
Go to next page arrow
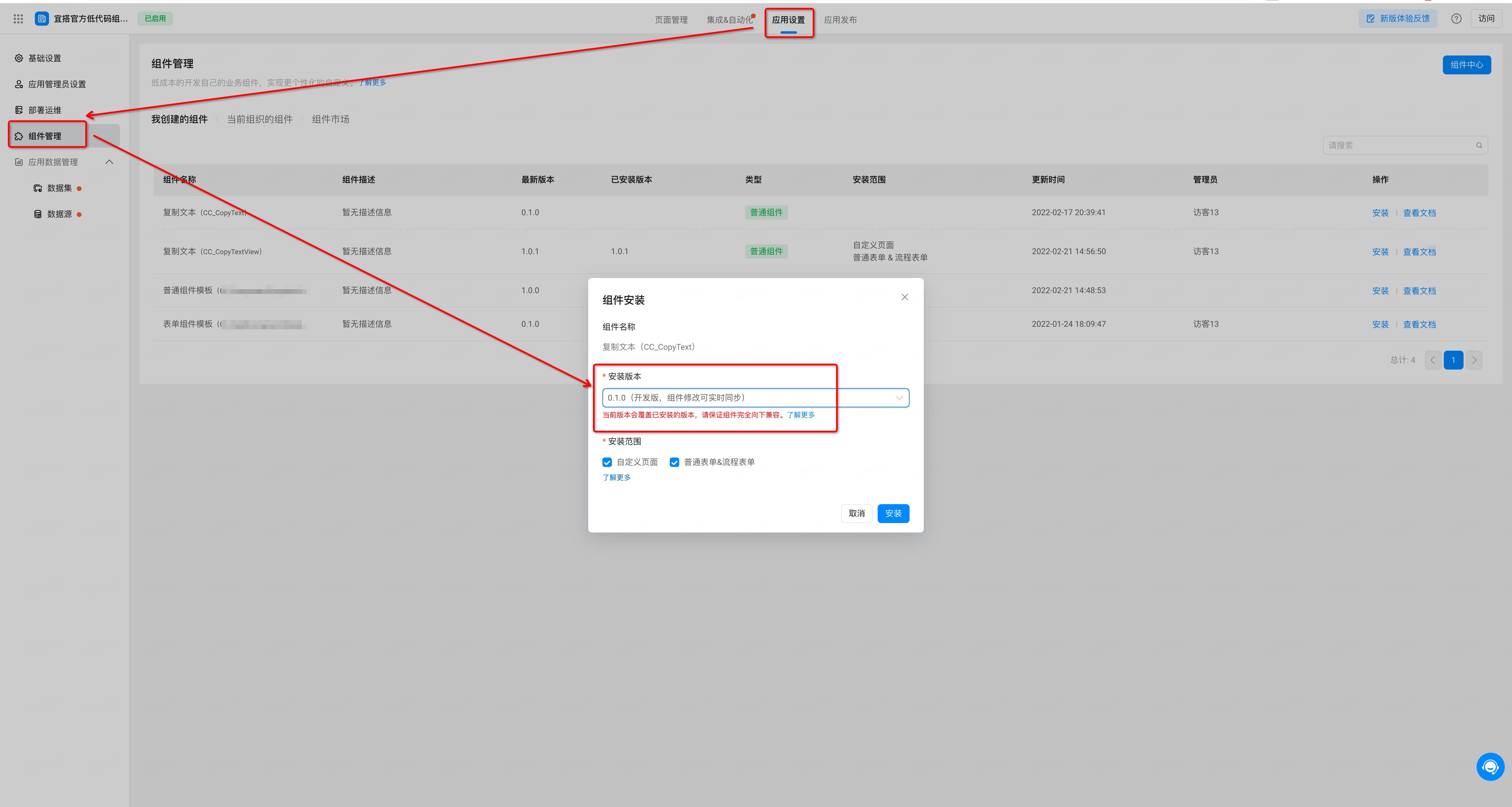1474,360
